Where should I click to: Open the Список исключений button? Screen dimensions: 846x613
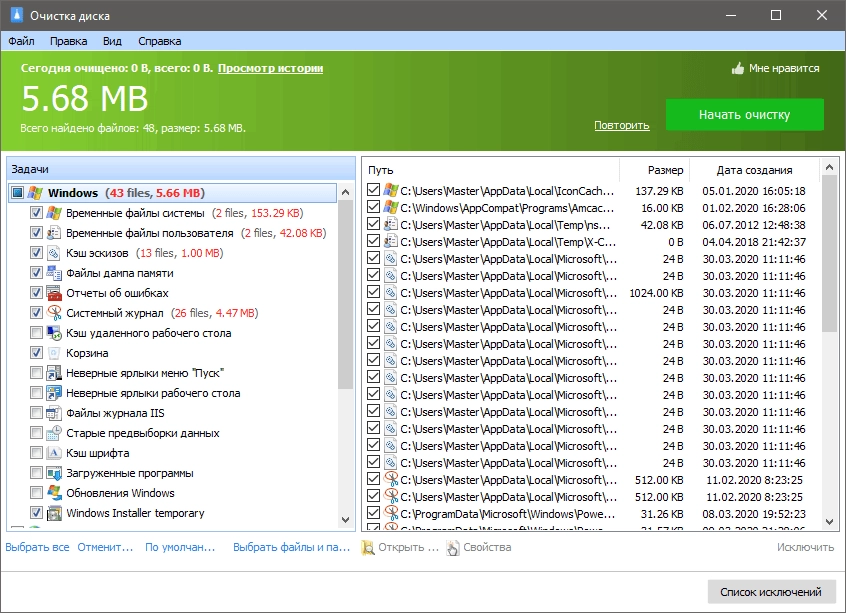pos(771,592)
